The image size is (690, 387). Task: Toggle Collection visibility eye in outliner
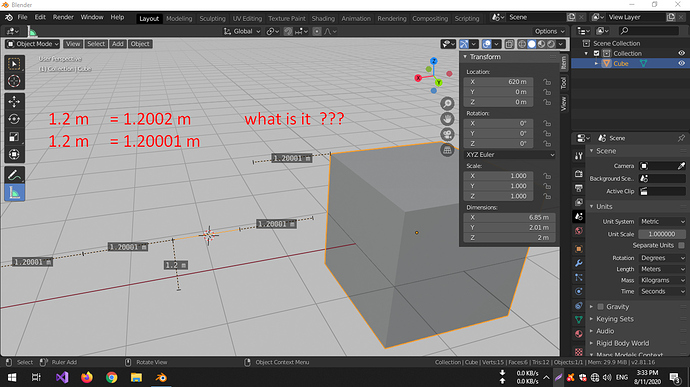[681, 53]
